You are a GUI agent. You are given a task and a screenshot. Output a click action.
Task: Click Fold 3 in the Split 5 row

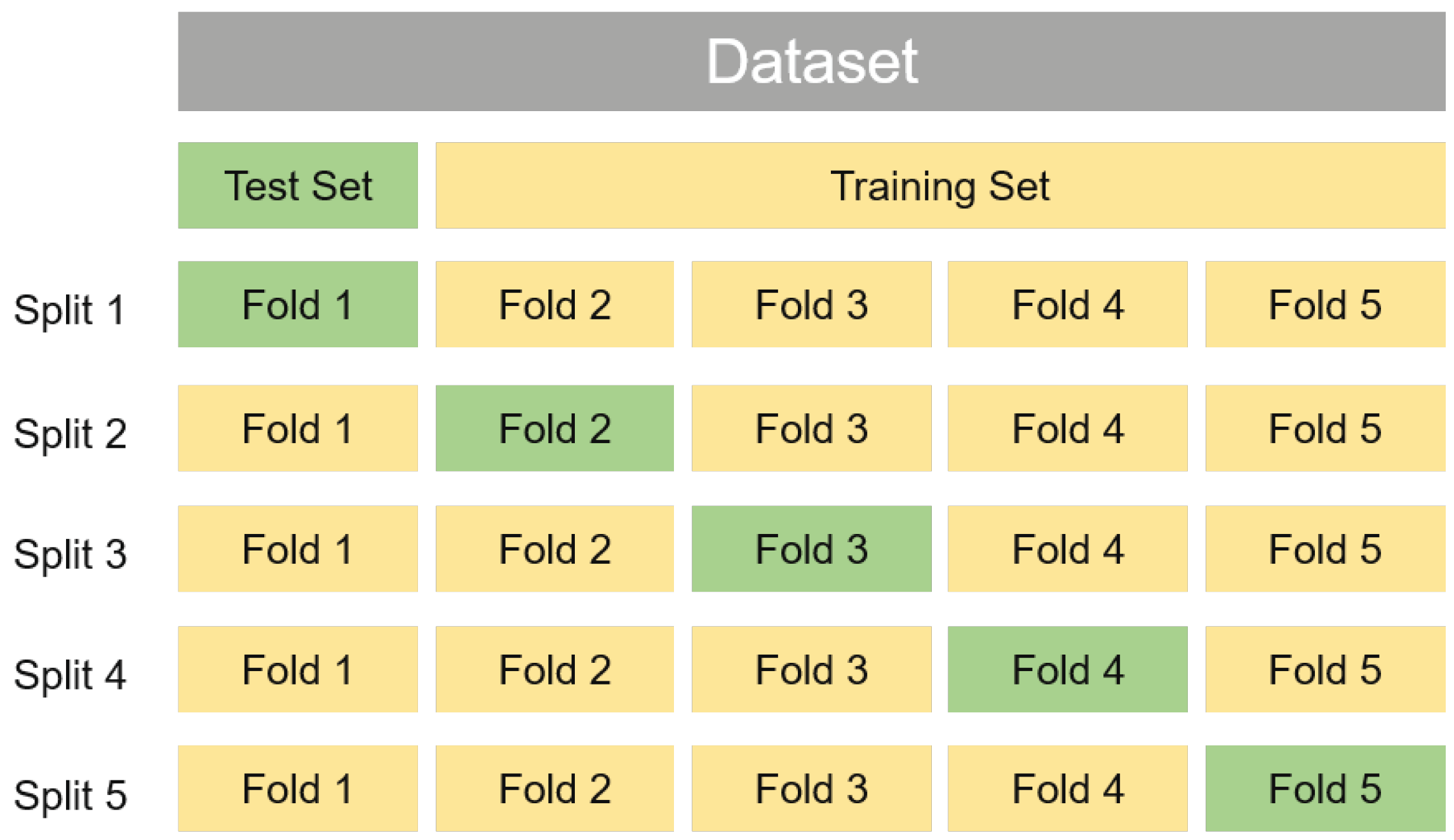[811, 789]
